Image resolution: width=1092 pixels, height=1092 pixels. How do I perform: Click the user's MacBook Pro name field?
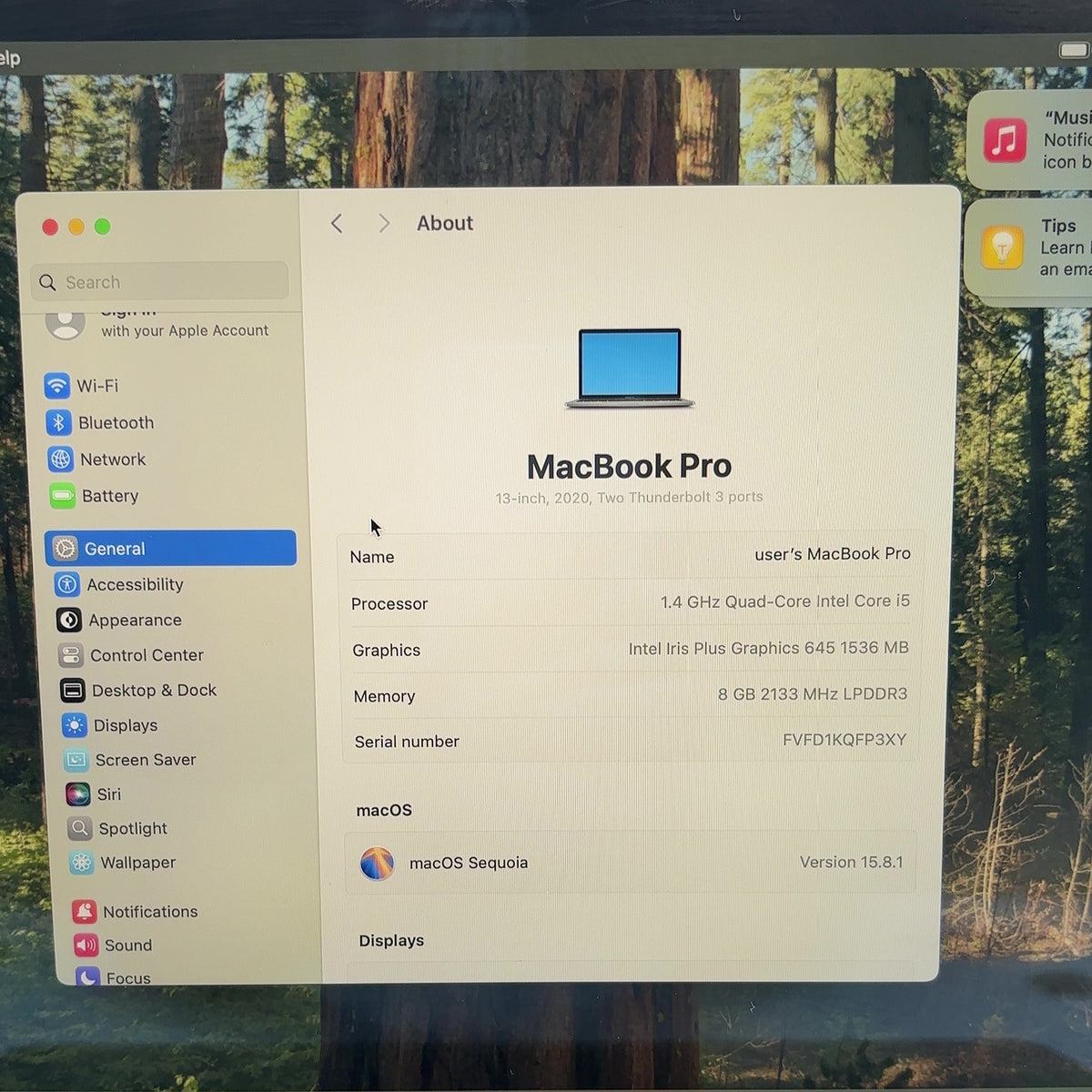click(x=630, y=555)
